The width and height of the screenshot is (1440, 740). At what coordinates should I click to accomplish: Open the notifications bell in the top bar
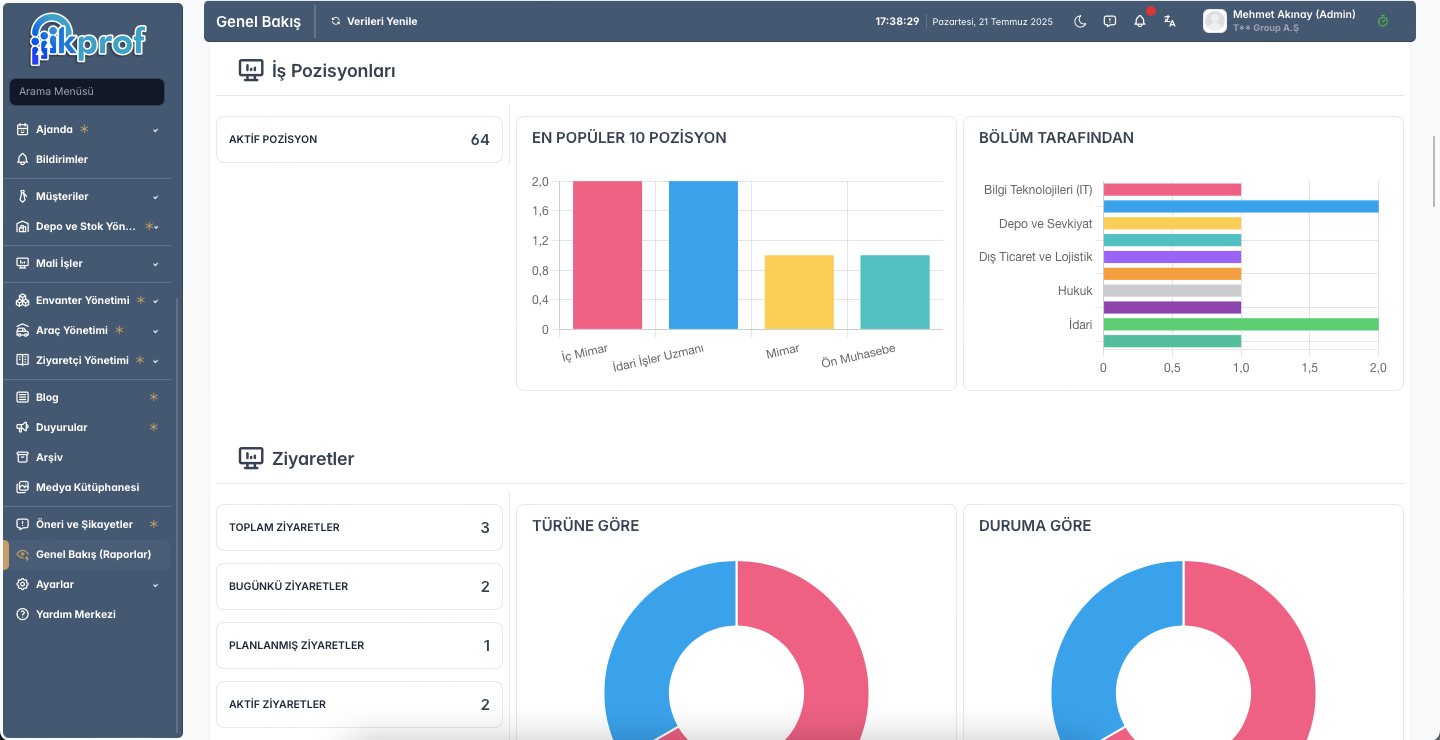1140,21
